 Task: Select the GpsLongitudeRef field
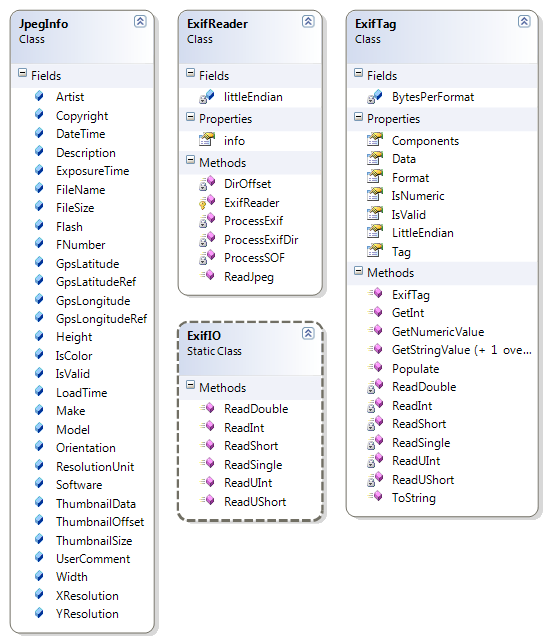pyautogui.click(x=101, y=319)
